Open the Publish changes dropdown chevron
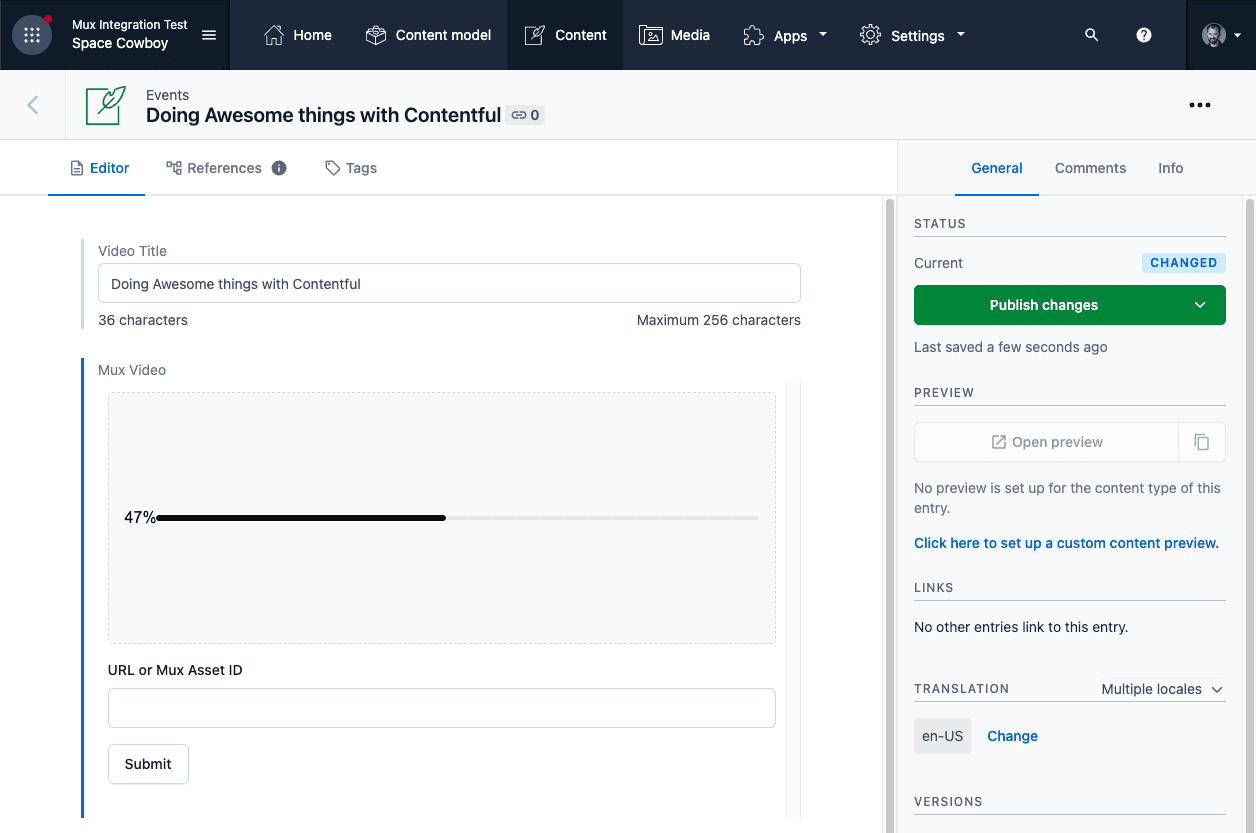1256x833 pixels. tap(1200, 305)
